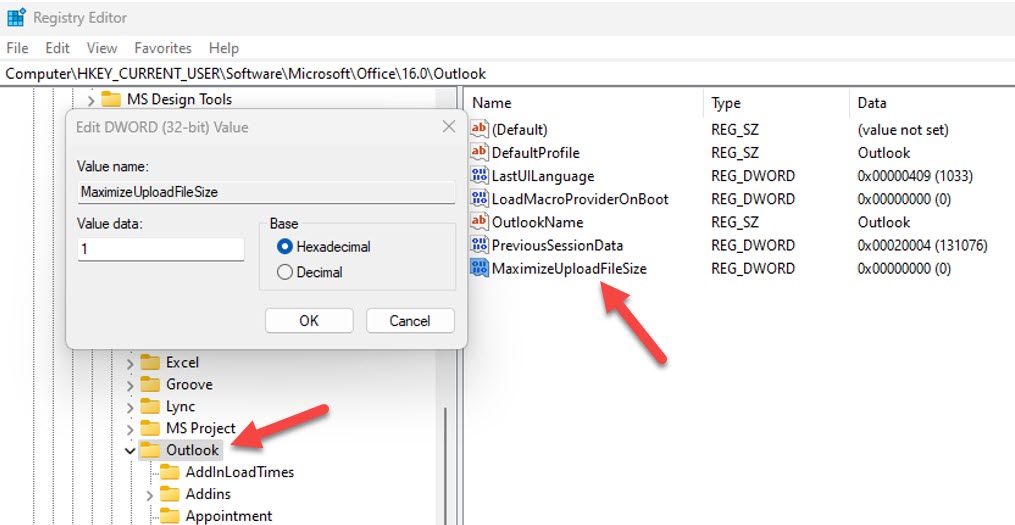Select the MS Design Tools key label

click(x=179, y=99)
